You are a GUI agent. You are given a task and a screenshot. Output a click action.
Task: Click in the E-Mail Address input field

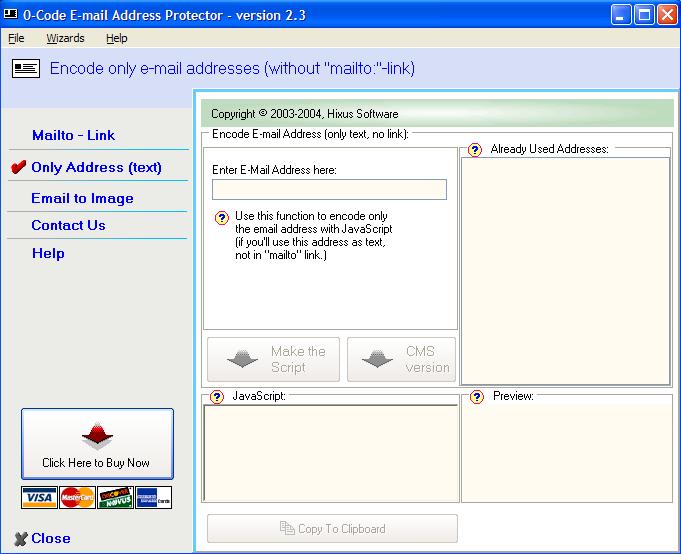[x=329, y=189]
